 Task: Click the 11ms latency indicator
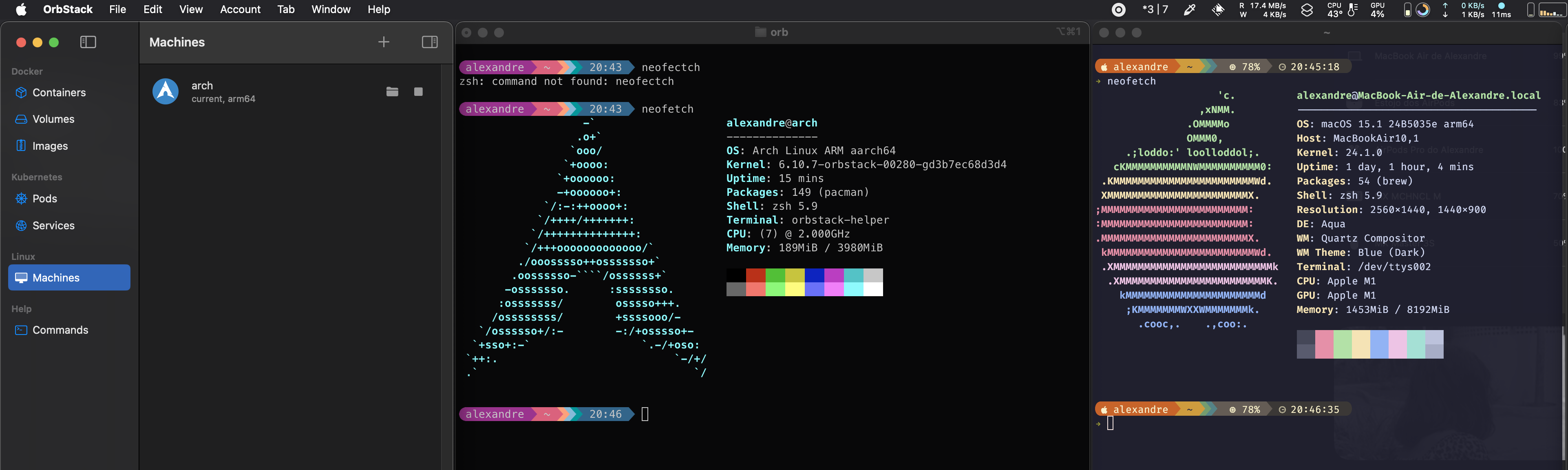(x=1501, y=9)
